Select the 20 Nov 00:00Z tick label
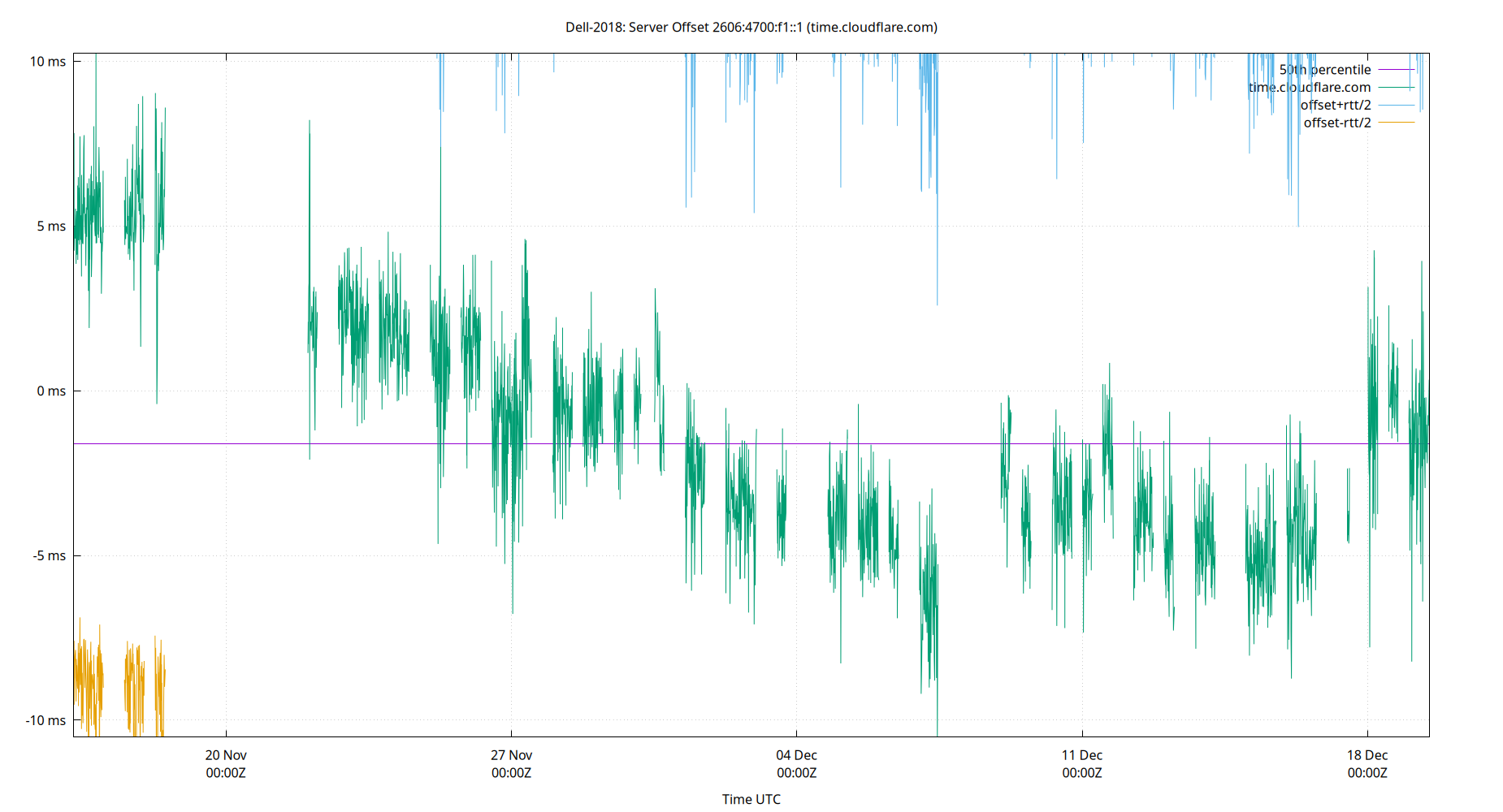The width and height of the screenshot is (1503, 812). point(224,763)
